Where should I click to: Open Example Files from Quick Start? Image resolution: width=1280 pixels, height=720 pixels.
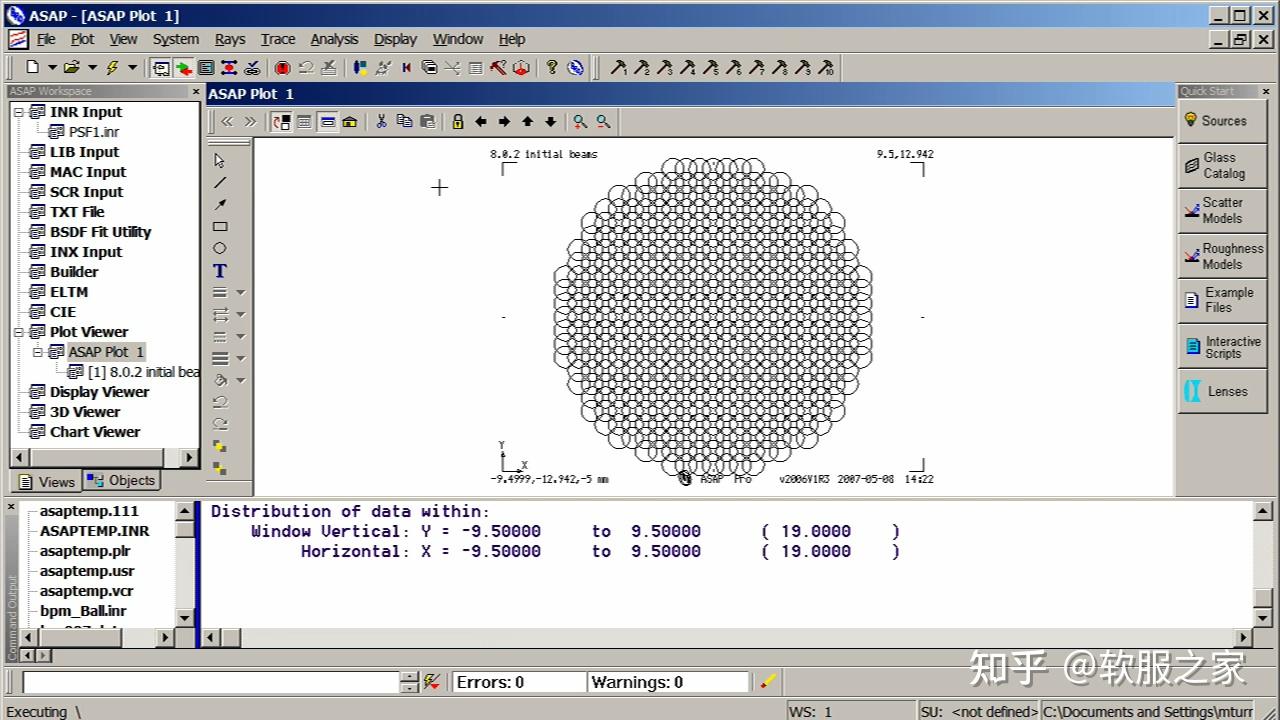pyautogui.click(x=1222, y=300)
